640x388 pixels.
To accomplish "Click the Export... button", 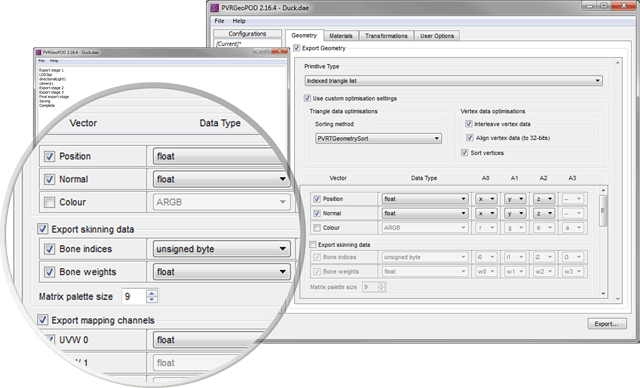I will pos(607,324).
